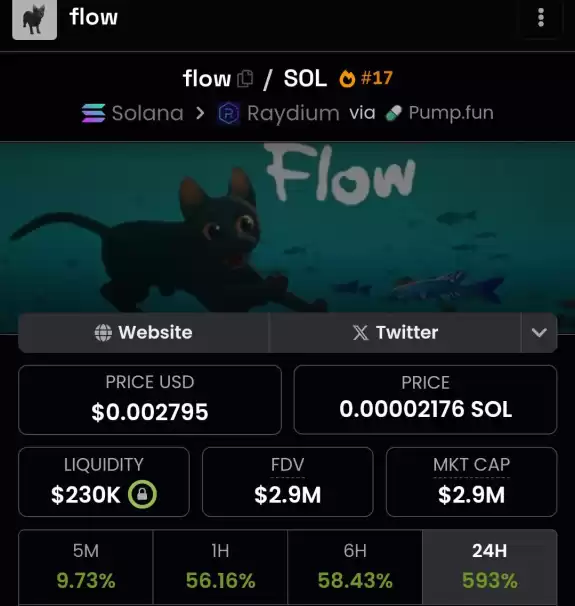Screen dimensions: 575x606
Task: Copy the flow token address icon
Action: (245, 79)
